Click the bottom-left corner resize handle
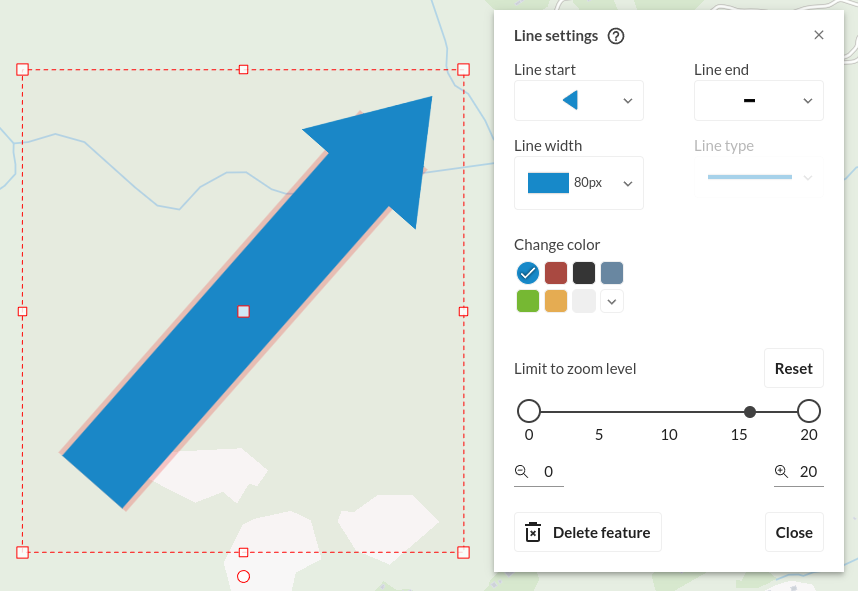The width and height of the screenshot is (858, 591). [x=23, y=552]
